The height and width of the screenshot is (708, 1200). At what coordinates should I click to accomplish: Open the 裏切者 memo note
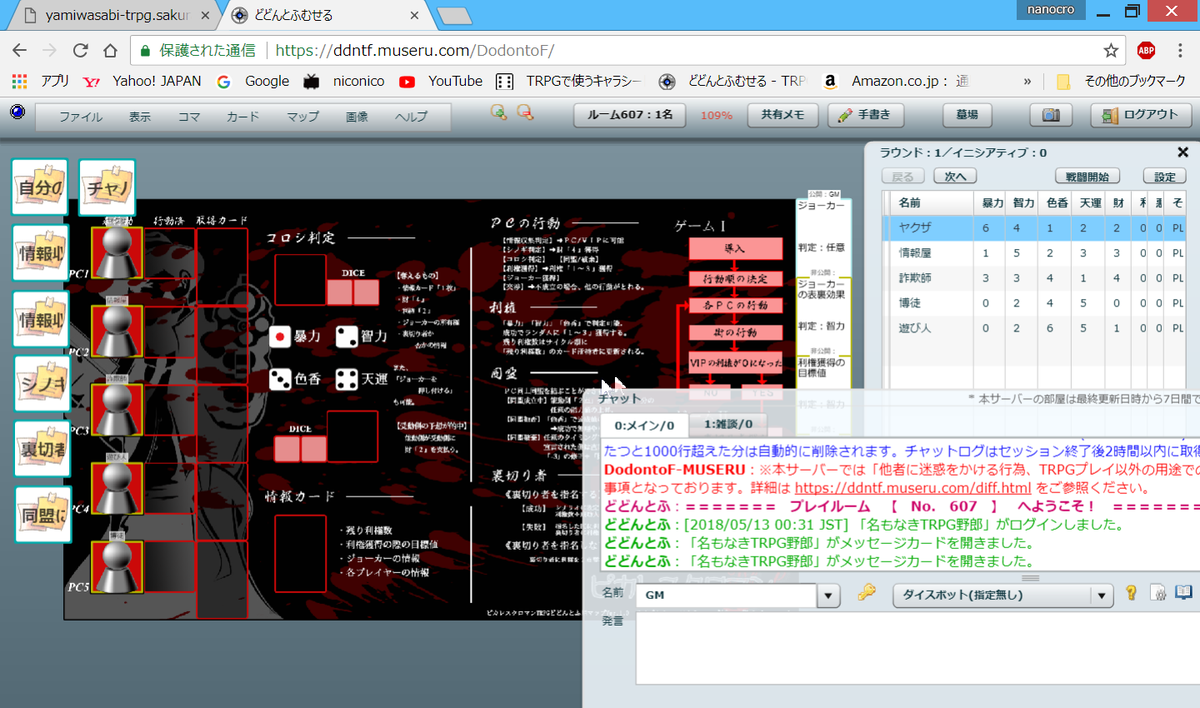click(x=40, y=449)
